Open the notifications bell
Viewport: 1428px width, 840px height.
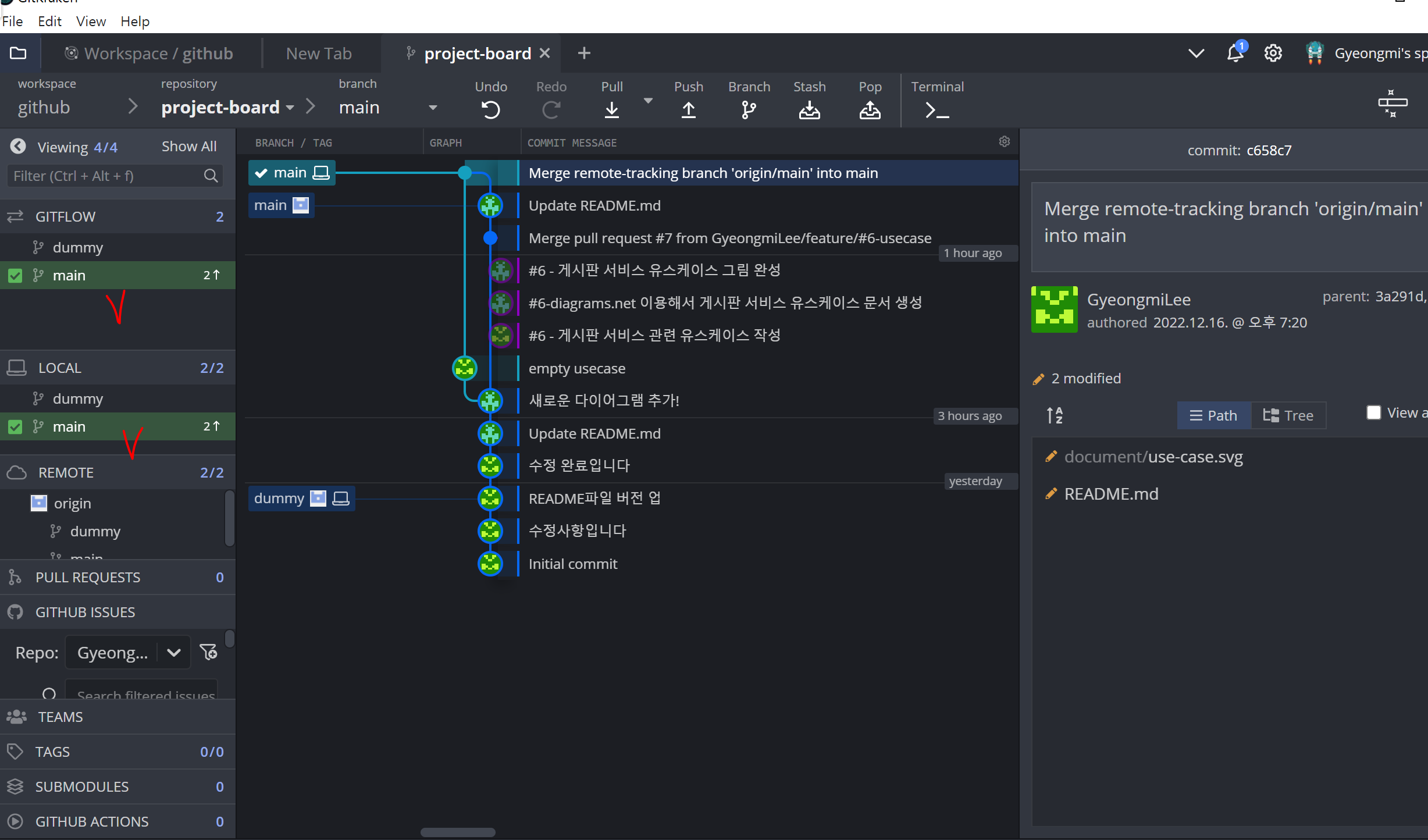(x=1234, y=54)
